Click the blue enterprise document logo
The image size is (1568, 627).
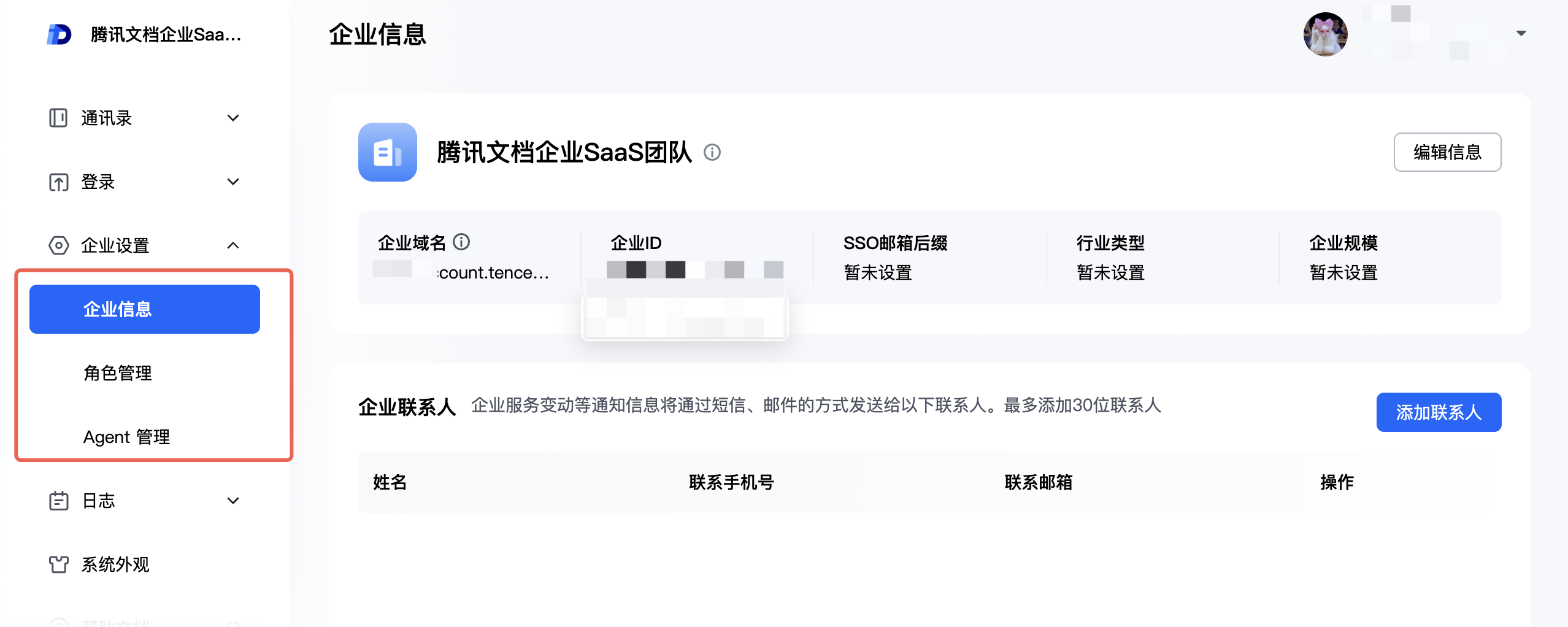pyautogui.click(x=388, y=152)
